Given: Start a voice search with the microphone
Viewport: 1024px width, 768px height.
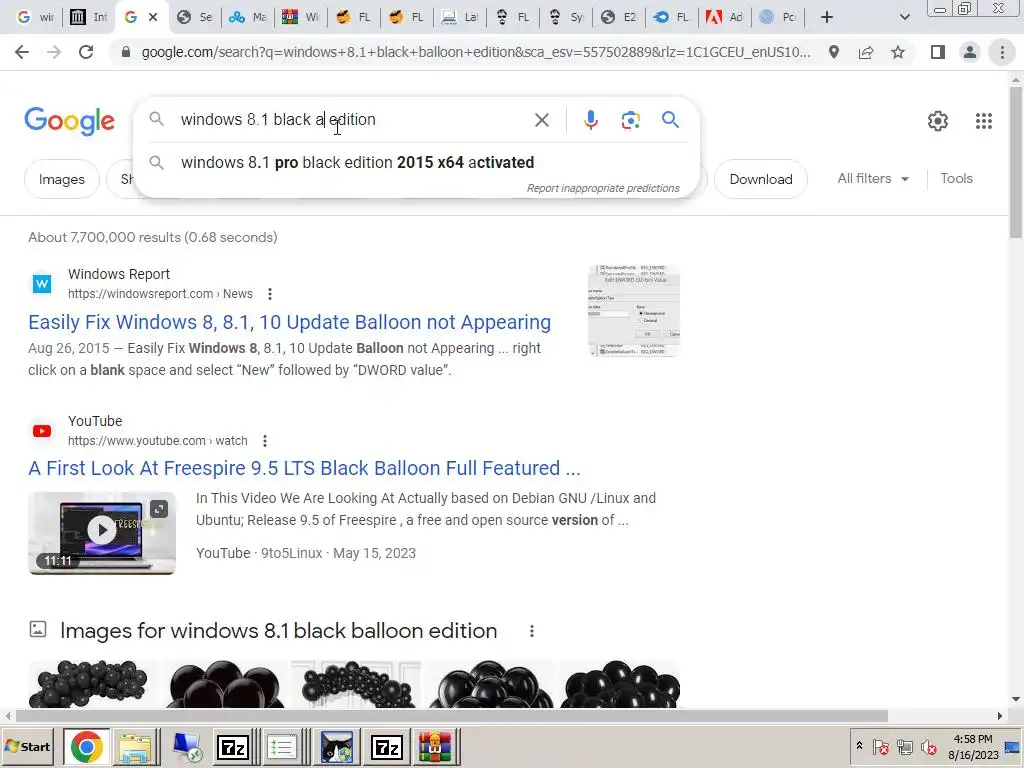Looking at the screenshot, I should pyautogui.click(x=590, y=120).
